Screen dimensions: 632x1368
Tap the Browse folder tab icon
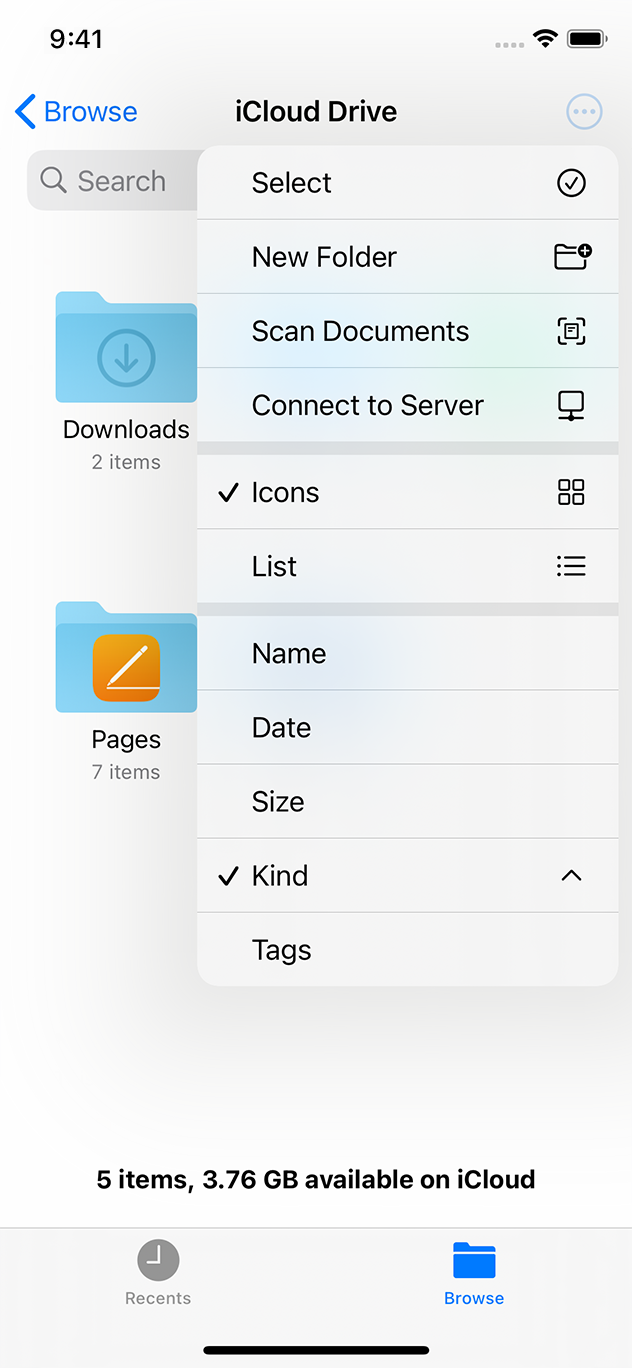pyautogui.click(x=474, y=1260)
